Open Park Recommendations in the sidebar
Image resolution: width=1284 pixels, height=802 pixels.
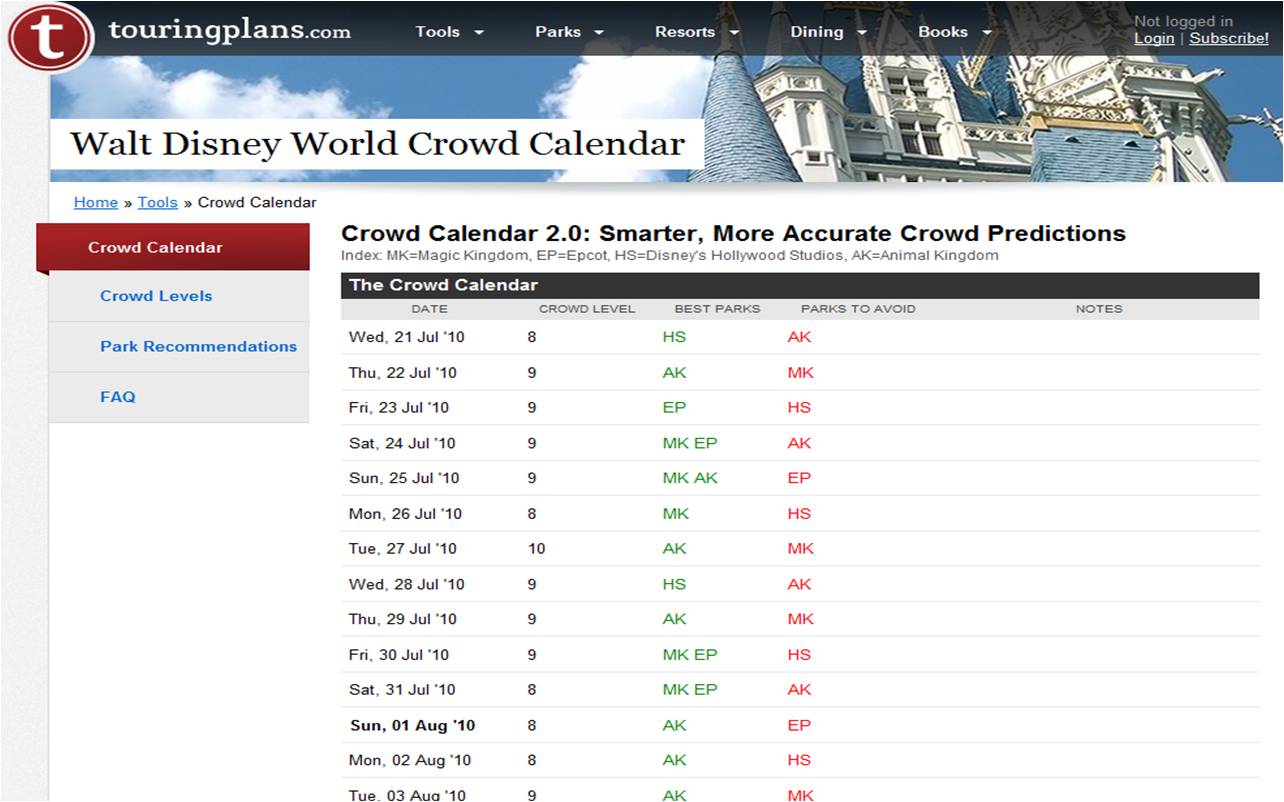pos(198,346)
